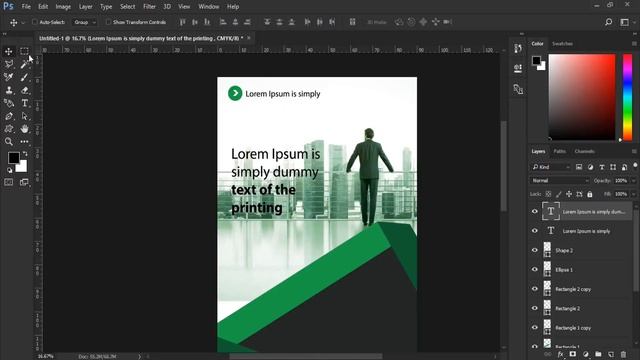This screenshot has width=640, height=360.
Task: Delete layer with trash icon
Action: tap(623, 354)
